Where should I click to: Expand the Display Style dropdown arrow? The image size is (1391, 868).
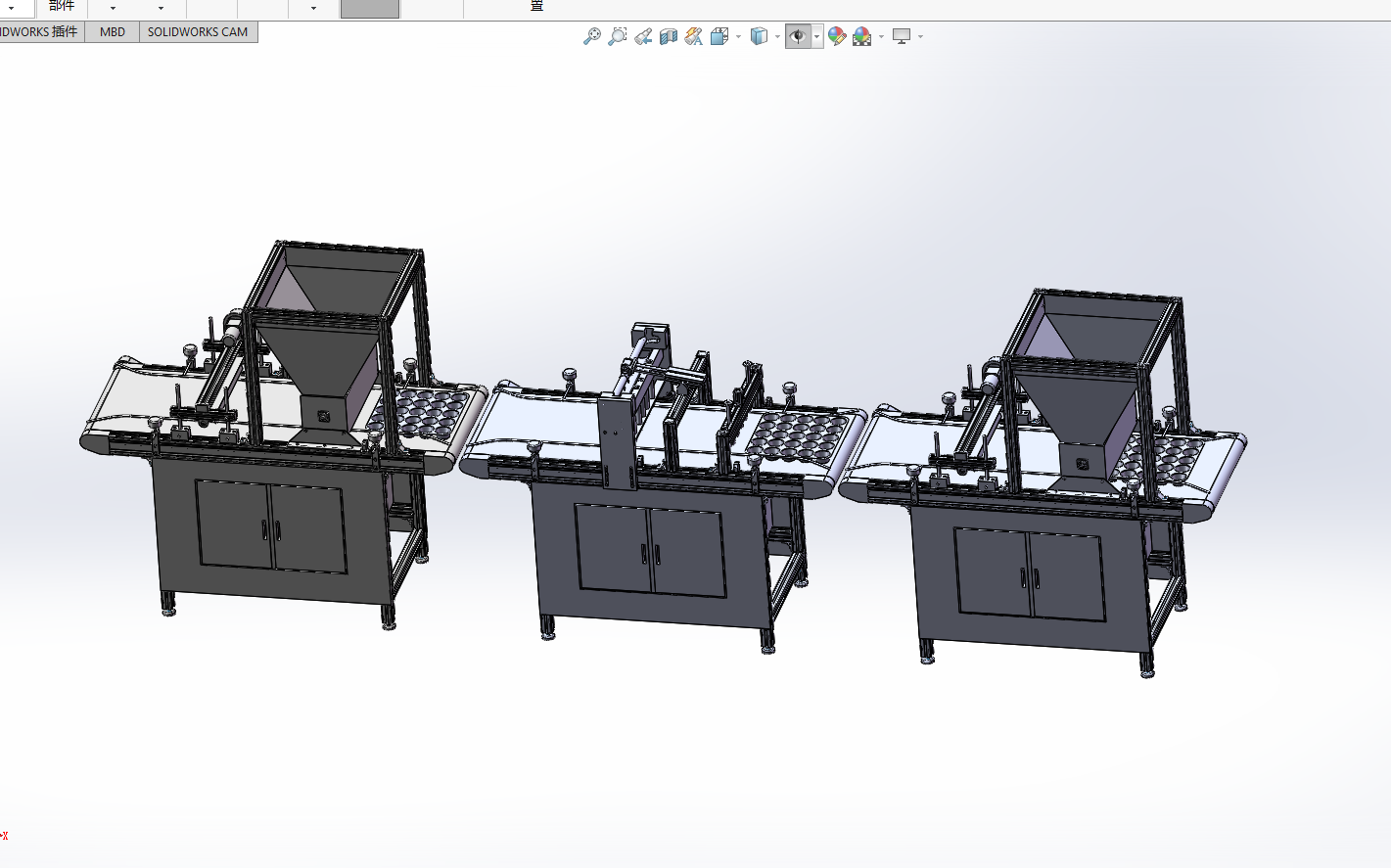pos(777,37)
